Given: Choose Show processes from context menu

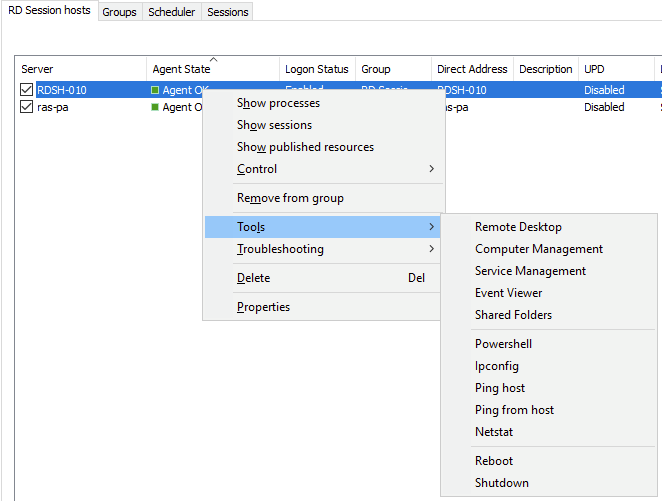Looking at the screenshot, I should 323,103.
